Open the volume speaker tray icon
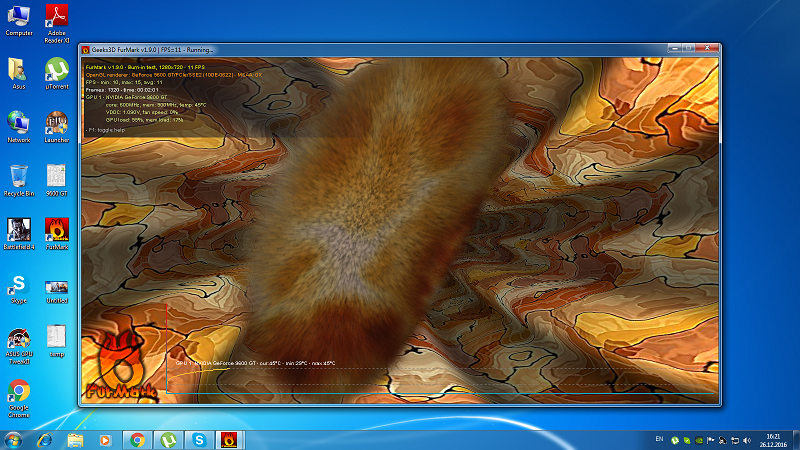The image size is (800, 450). click(x=747, y=440)
